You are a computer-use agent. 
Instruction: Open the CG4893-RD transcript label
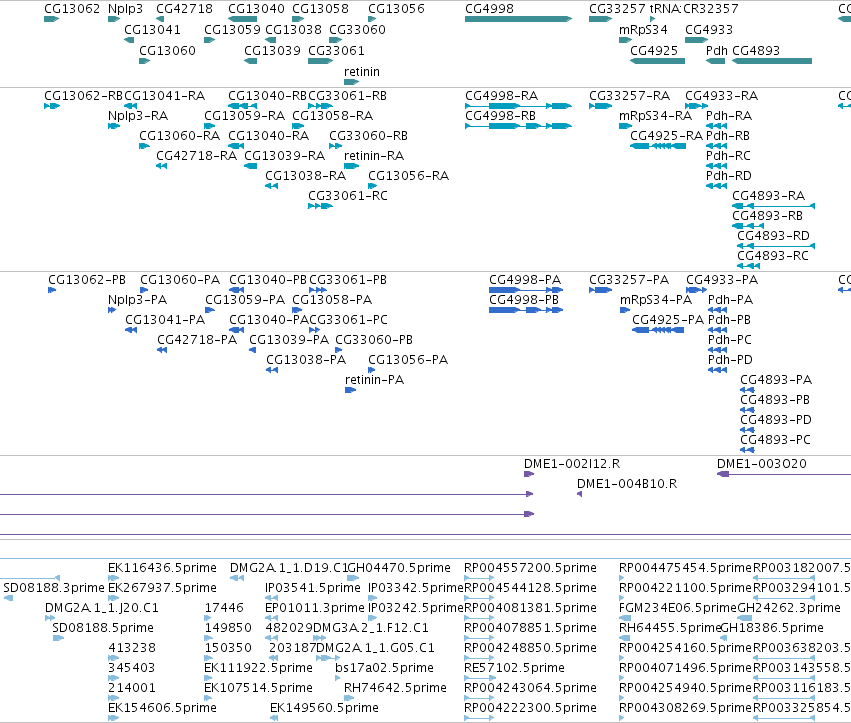pos(773,236)
